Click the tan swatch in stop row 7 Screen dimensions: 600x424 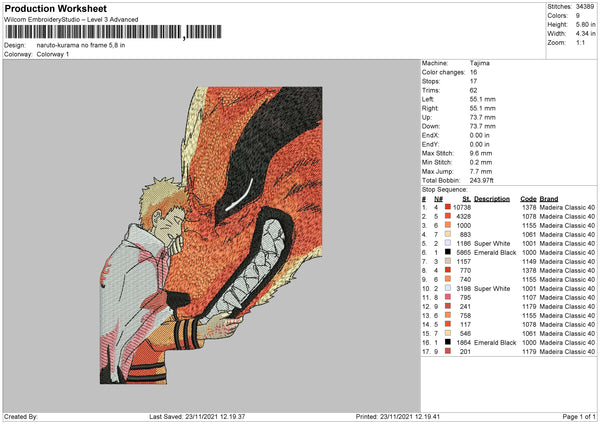click(x=448, y=261)
